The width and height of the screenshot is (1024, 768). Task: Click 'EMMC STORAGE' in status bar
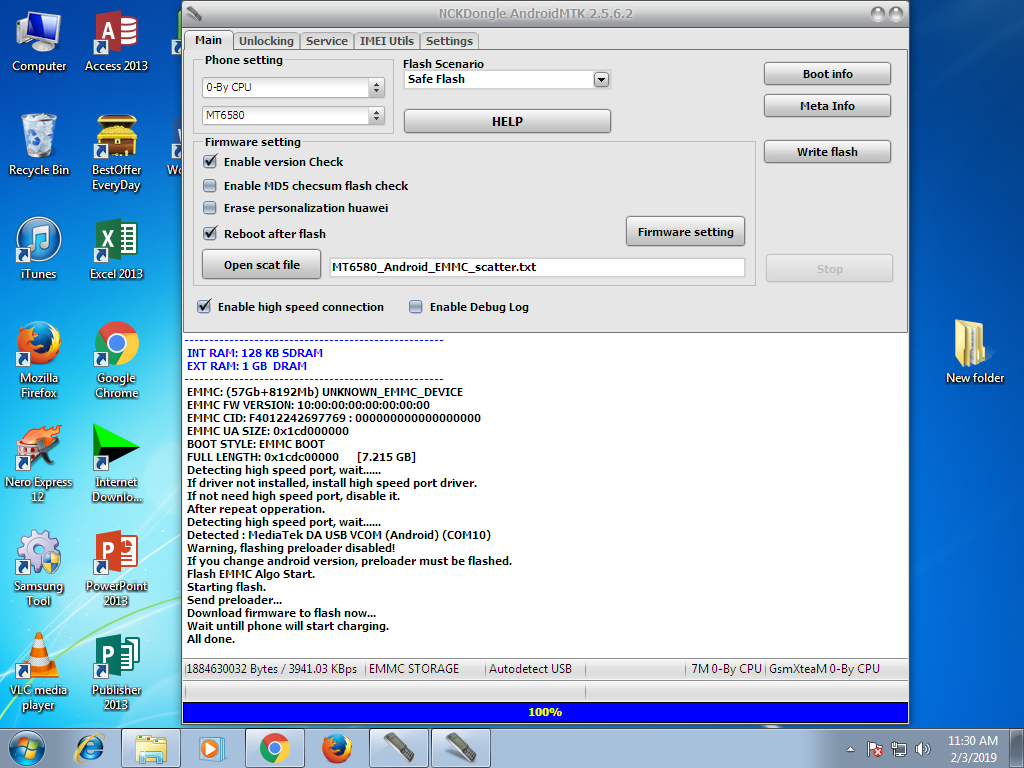(414, 669)
